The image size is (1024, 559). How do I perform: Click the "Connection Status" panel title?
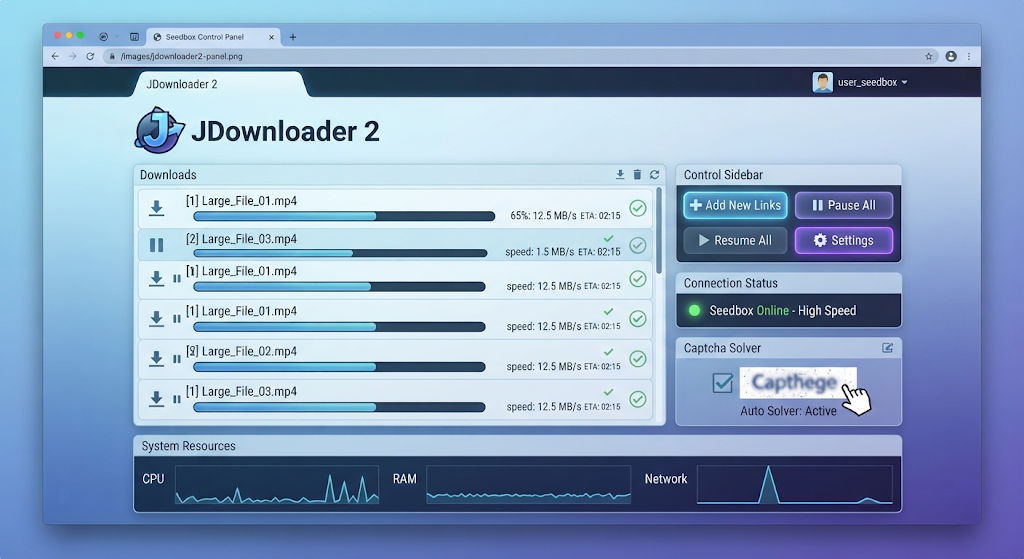[x=731, y=283]
